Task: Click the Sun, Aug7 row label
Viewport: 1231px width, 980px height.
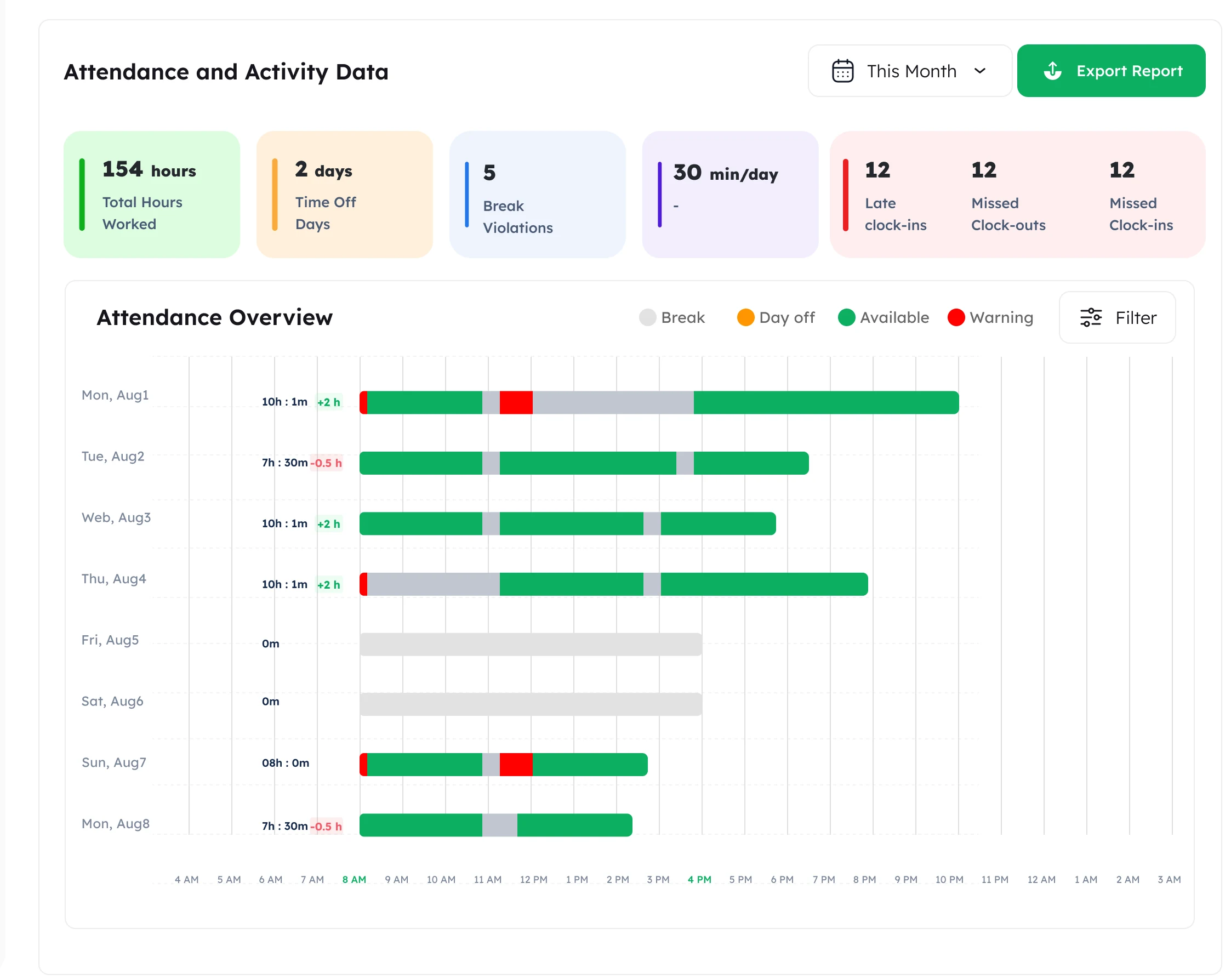Action: click(x=113, y=762)
